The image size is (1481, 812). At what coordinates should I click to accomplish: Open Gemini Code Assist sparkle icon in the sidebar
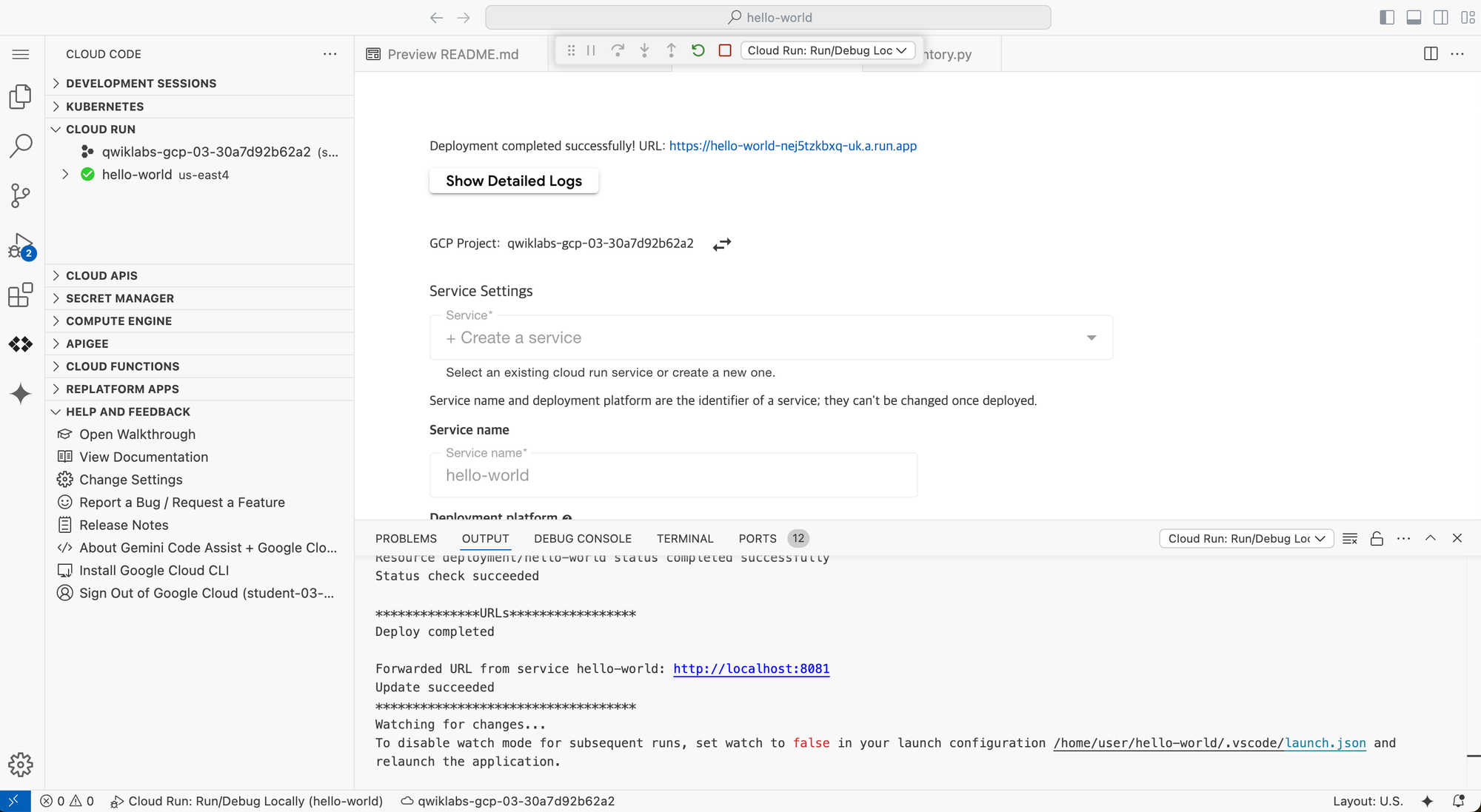point(21,394)
